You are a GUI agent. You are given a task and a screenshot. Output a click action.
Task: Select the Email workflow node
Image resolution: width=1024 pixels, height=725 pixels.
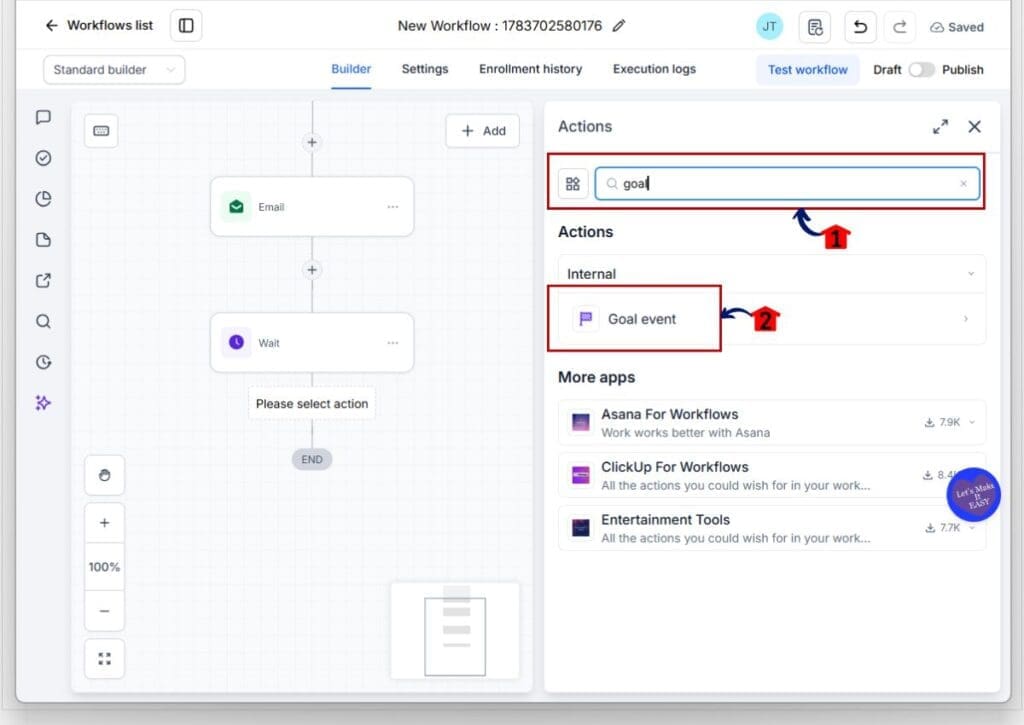pyautogui.click(x=312, y=206)
